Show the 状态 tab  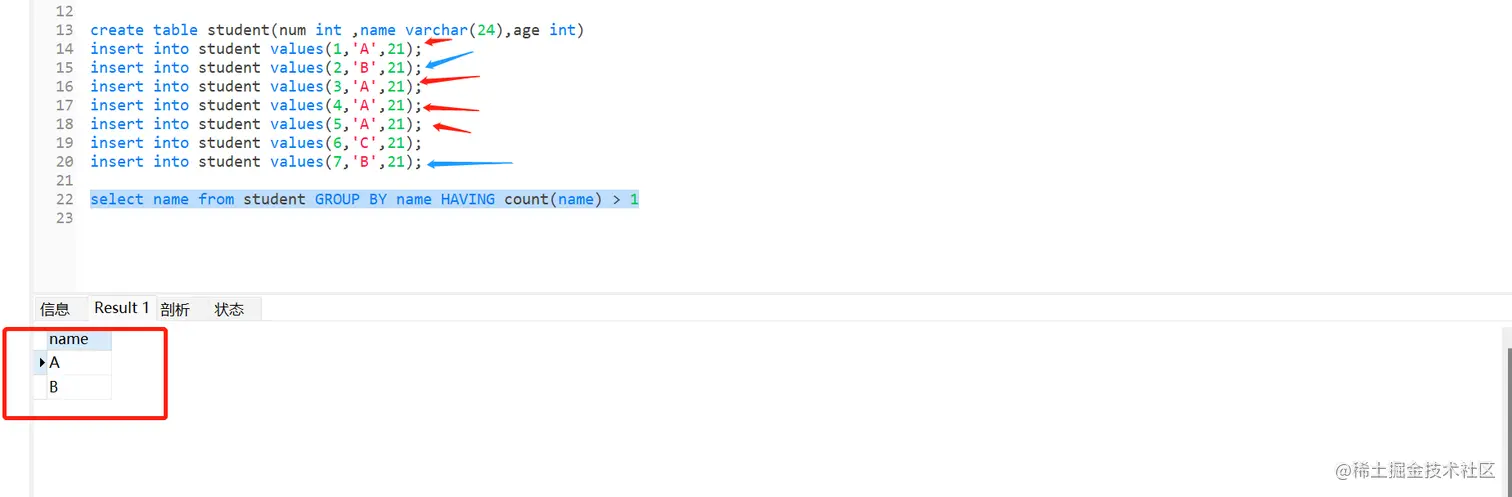[x=229, y=309]
